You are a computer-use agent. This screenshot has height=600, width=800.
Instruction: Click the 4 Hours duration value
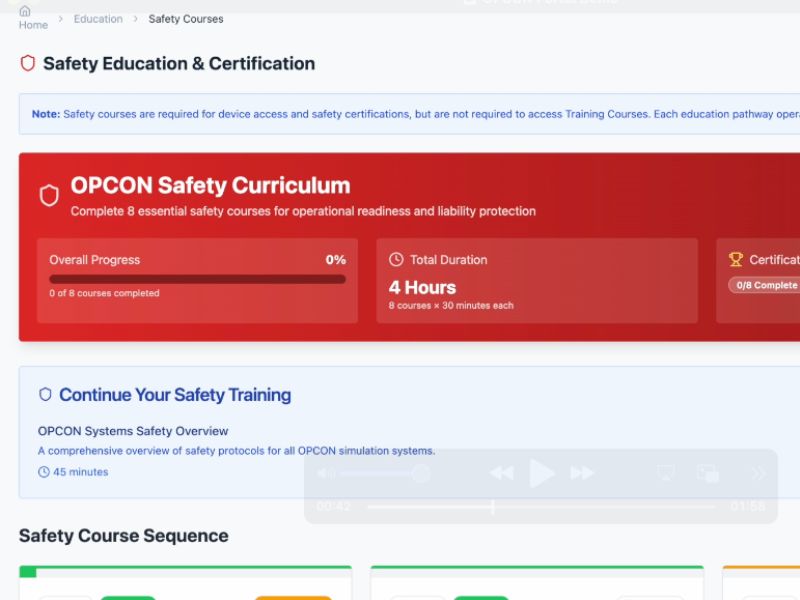[422, 288]
